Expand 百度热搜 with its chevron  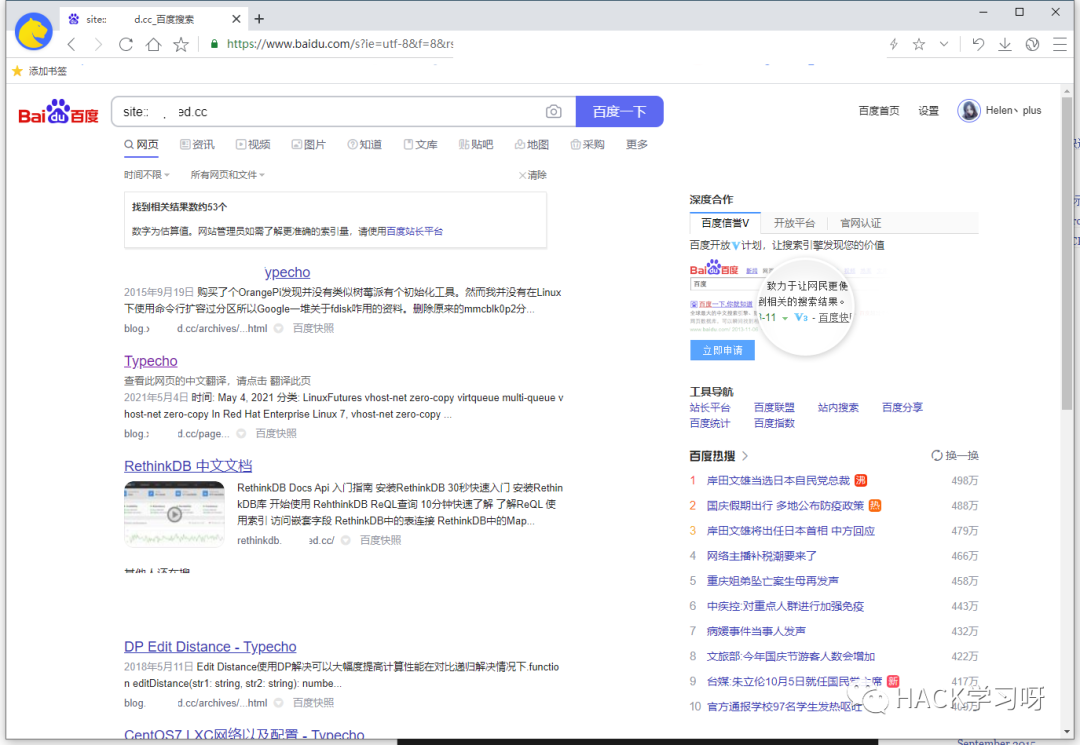(745, 456)
